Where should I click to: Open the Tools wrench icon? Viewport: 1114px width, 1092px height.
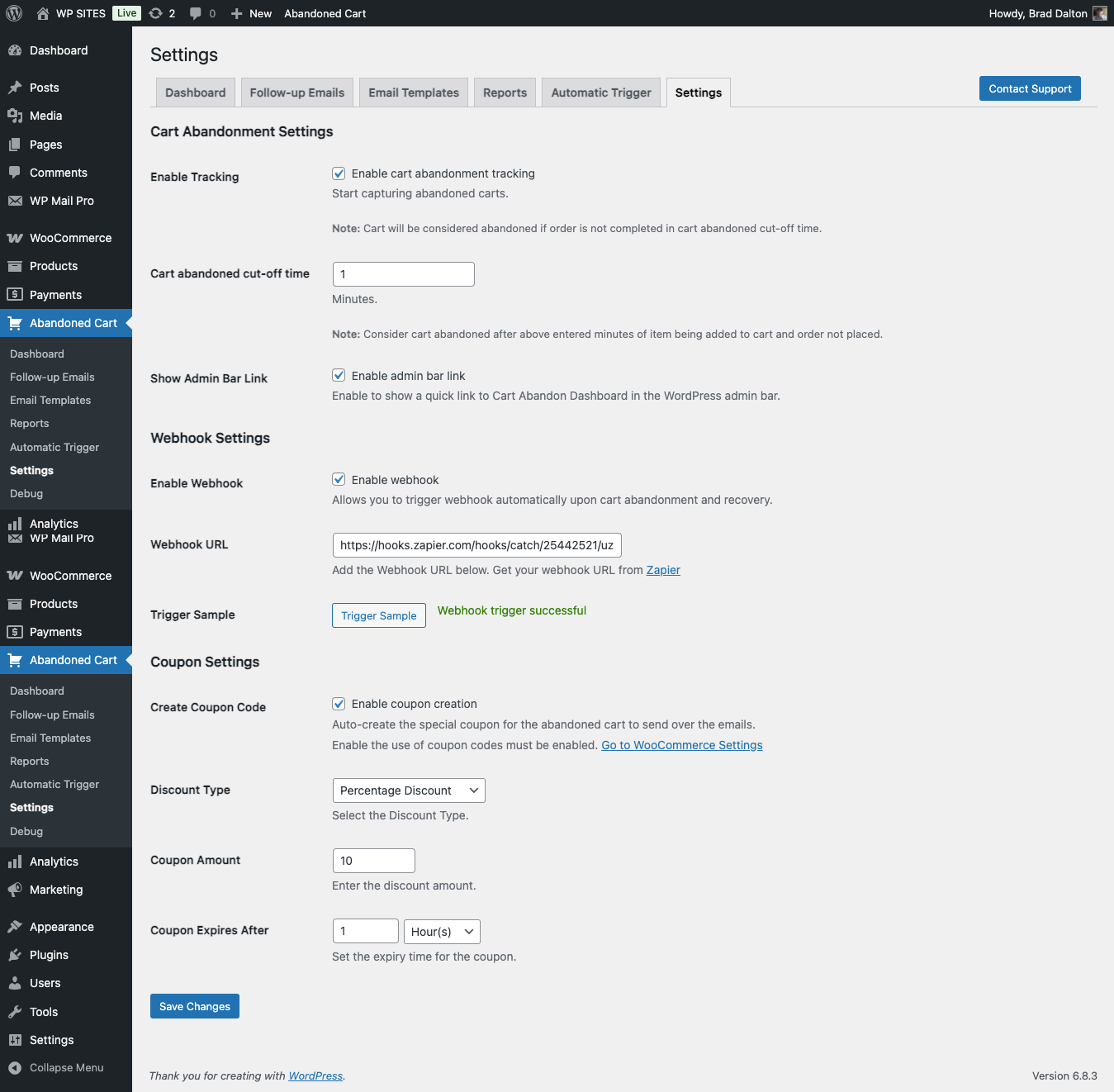pos(15,1012)
